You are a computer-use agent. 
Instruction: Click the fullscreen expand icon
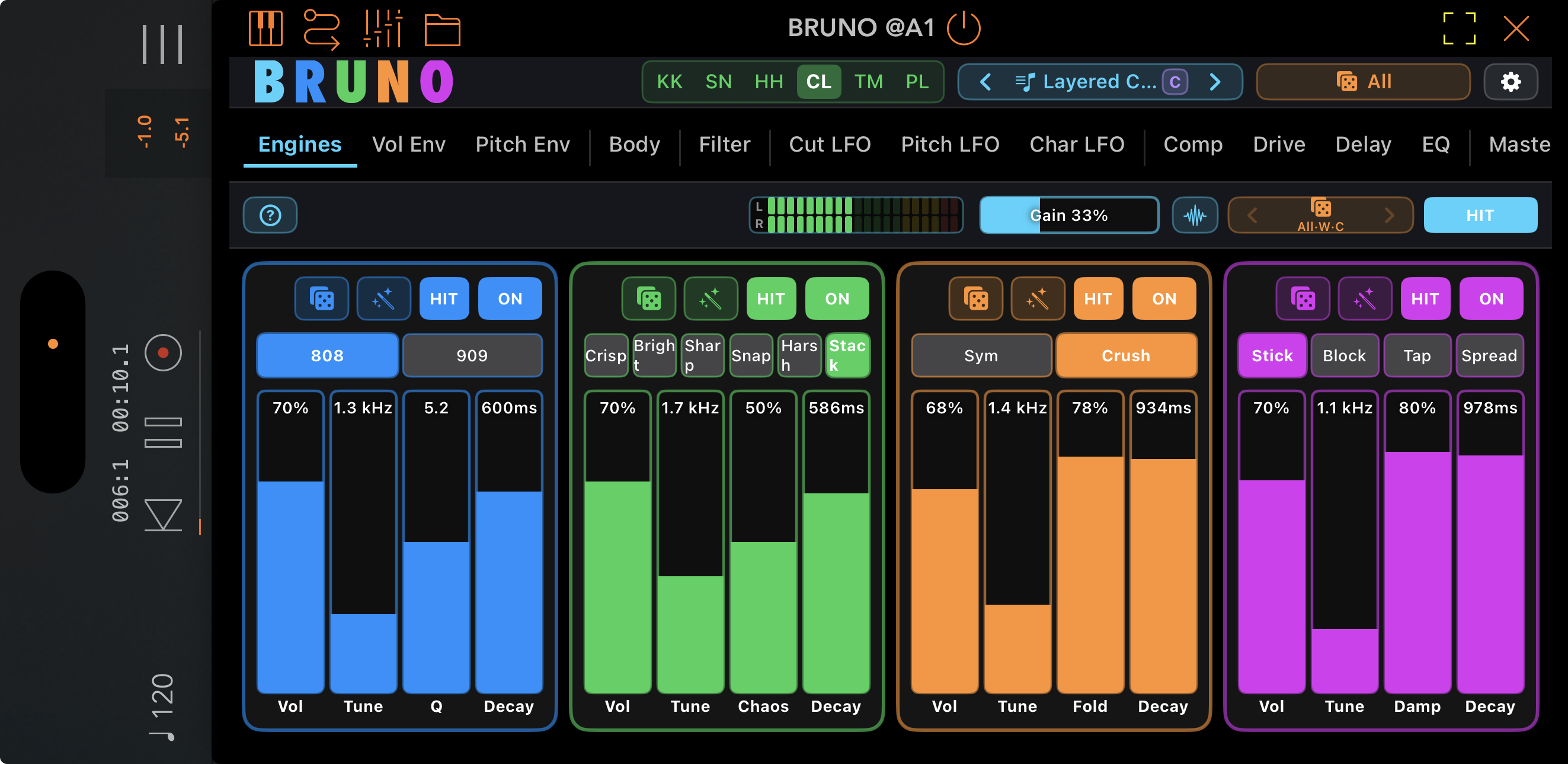click(1459, 28)
